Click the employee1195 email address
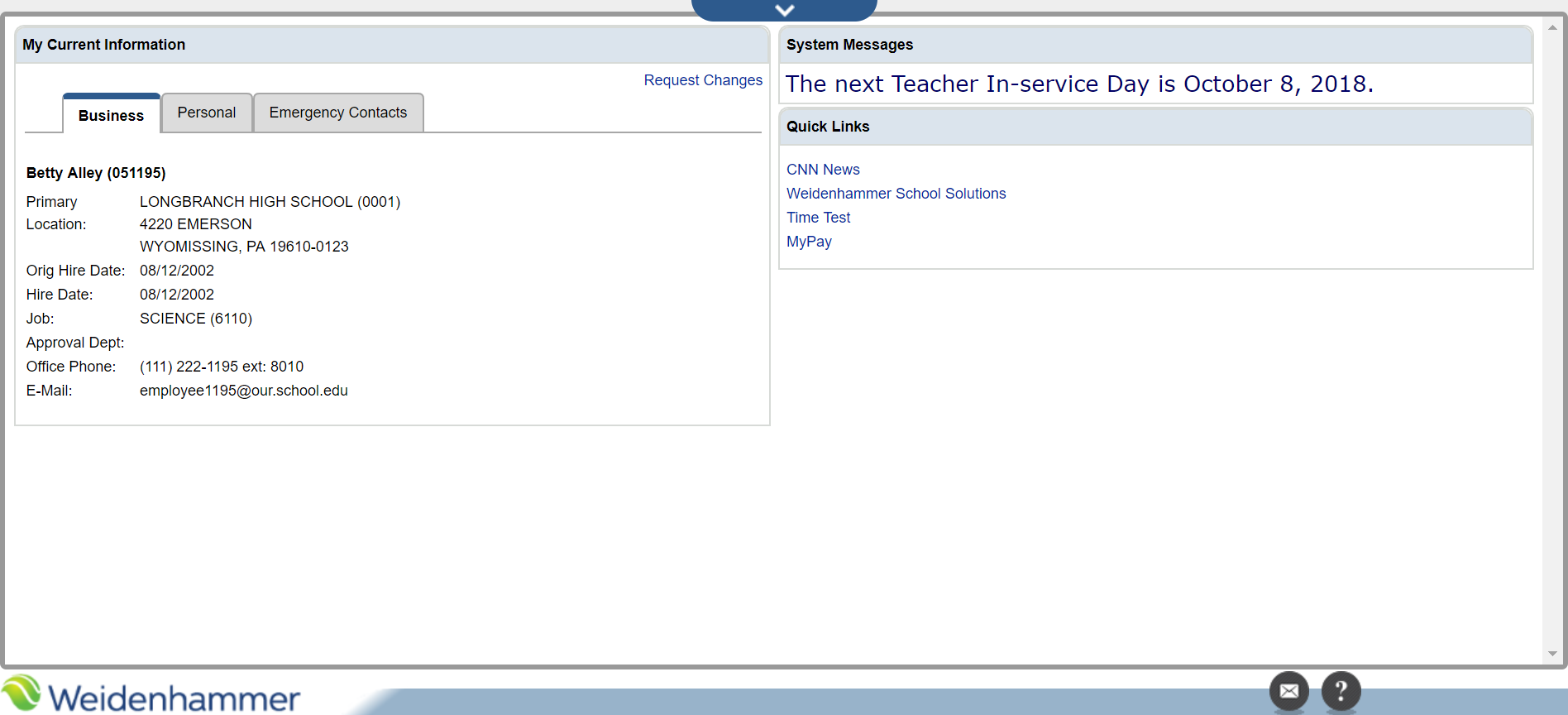This screenshot has width=1568, height=715. [x=243, y=391]
